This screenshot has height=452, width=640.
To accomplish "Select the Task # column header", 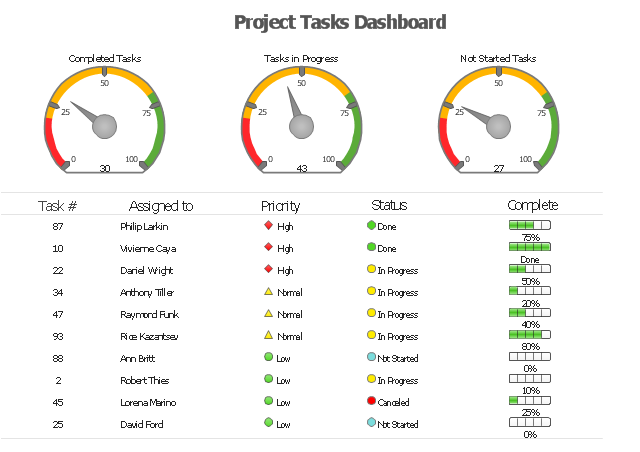I will (58, 206).
